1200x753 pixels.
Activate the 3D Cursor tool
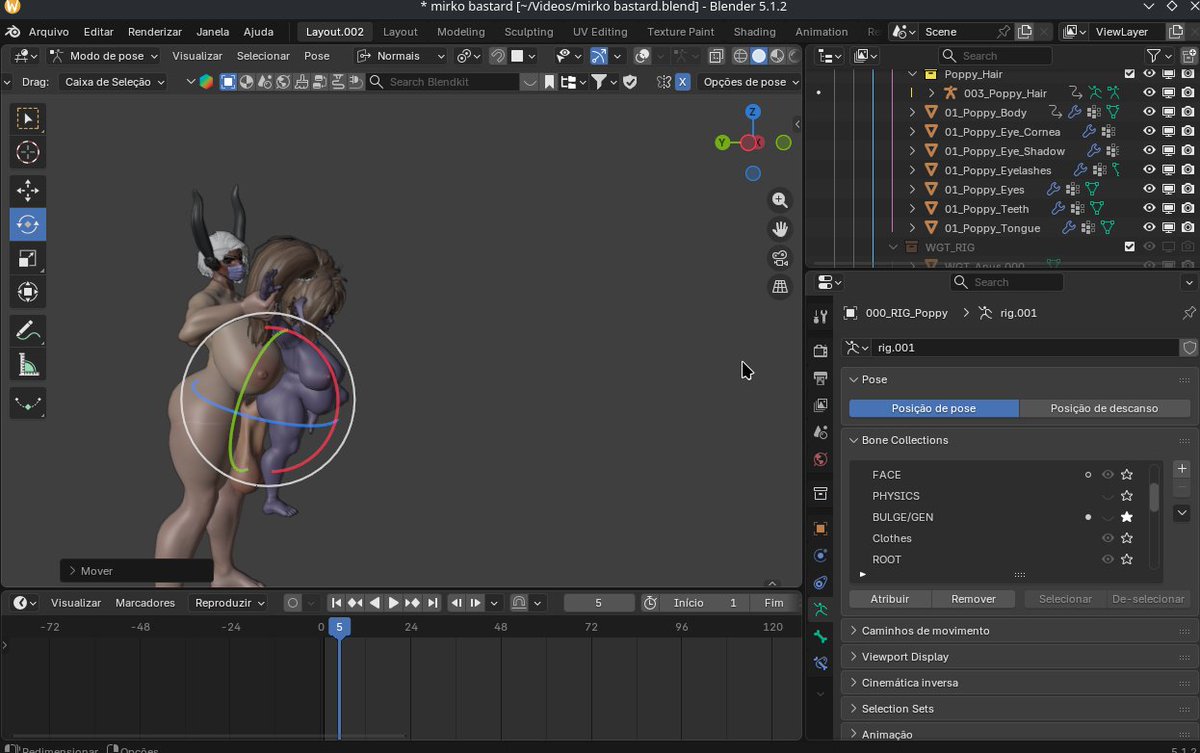pyautogui.click(x=28, y=153)
